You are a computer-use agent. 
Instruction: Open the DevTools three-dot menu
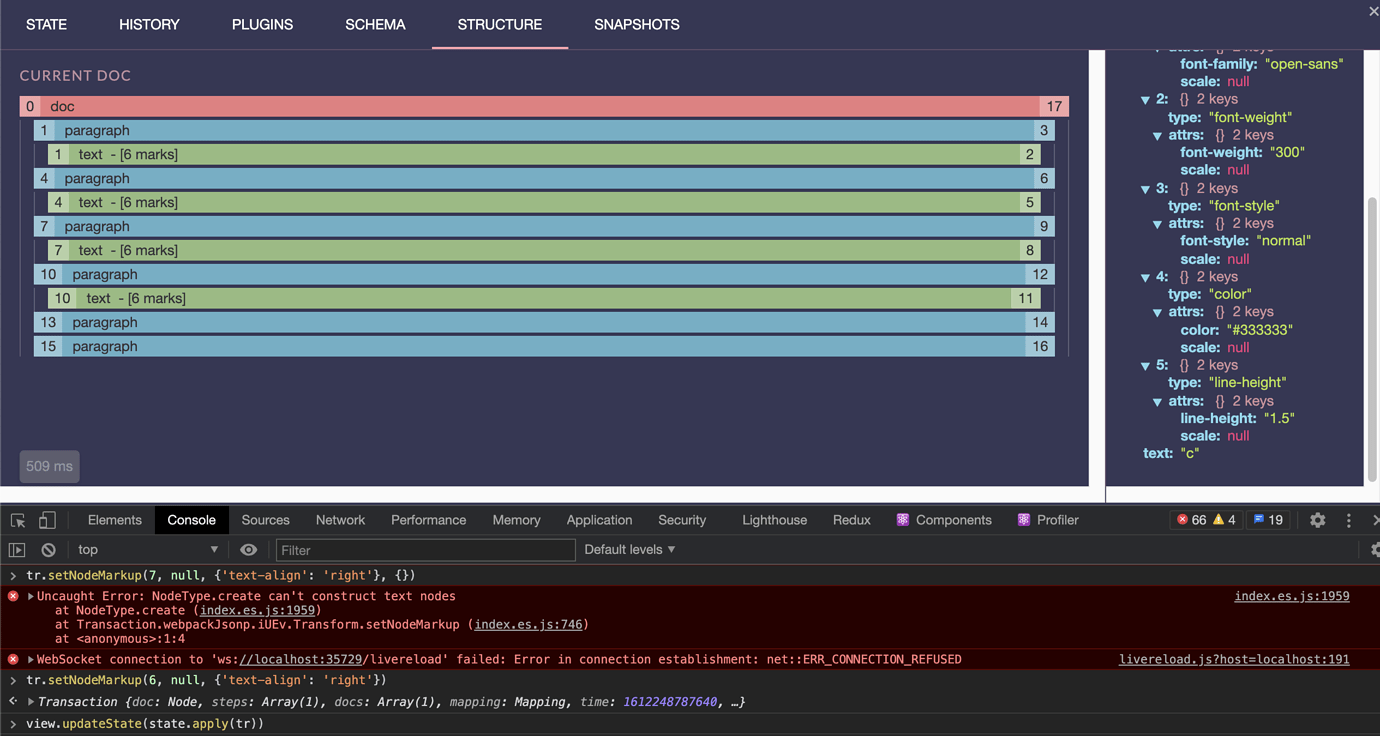pos(1348,520)
